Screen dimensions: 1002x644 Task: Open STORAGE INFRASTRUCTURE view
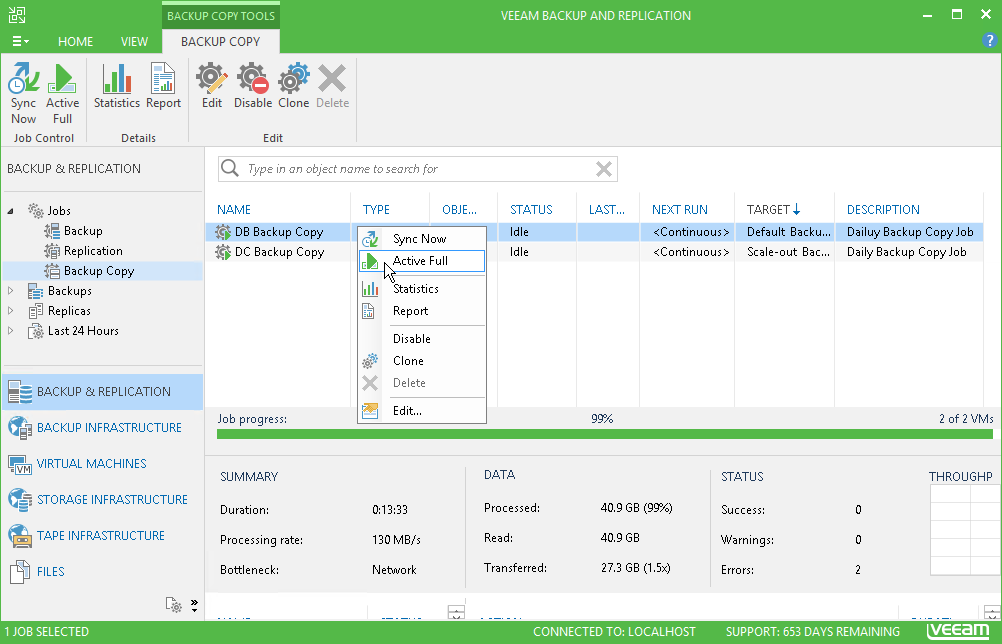click(x=102, y=500)
